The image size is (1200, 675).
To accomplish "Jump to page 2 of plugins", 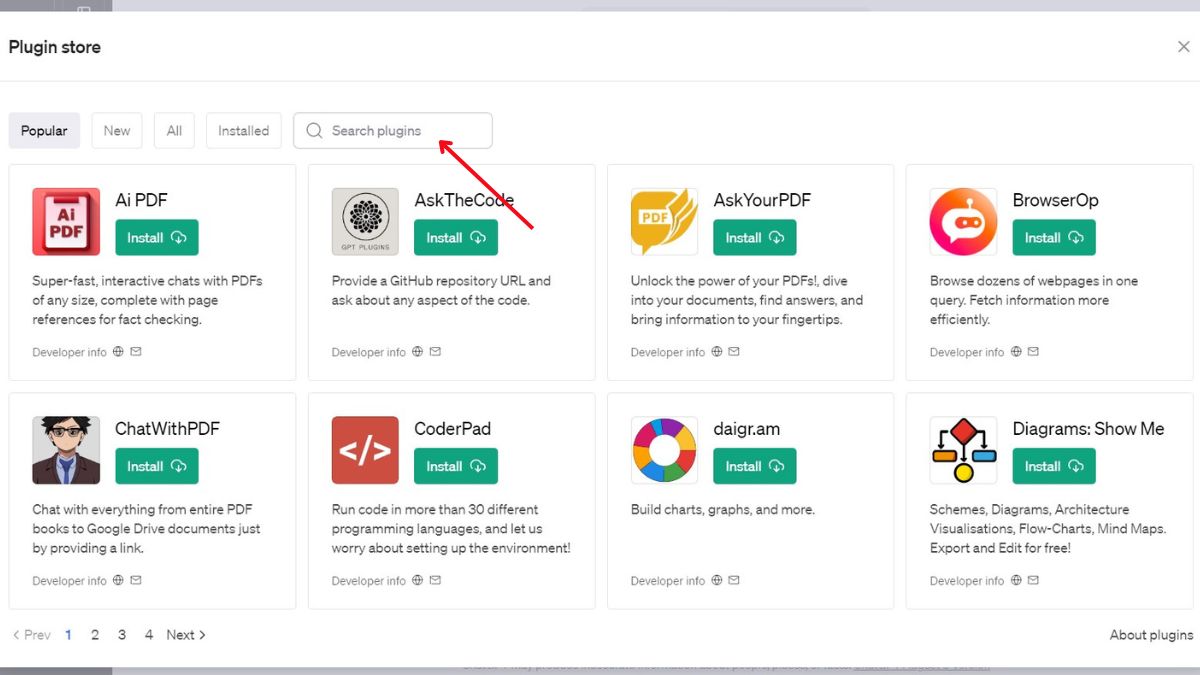I will (x=95, y=635).
